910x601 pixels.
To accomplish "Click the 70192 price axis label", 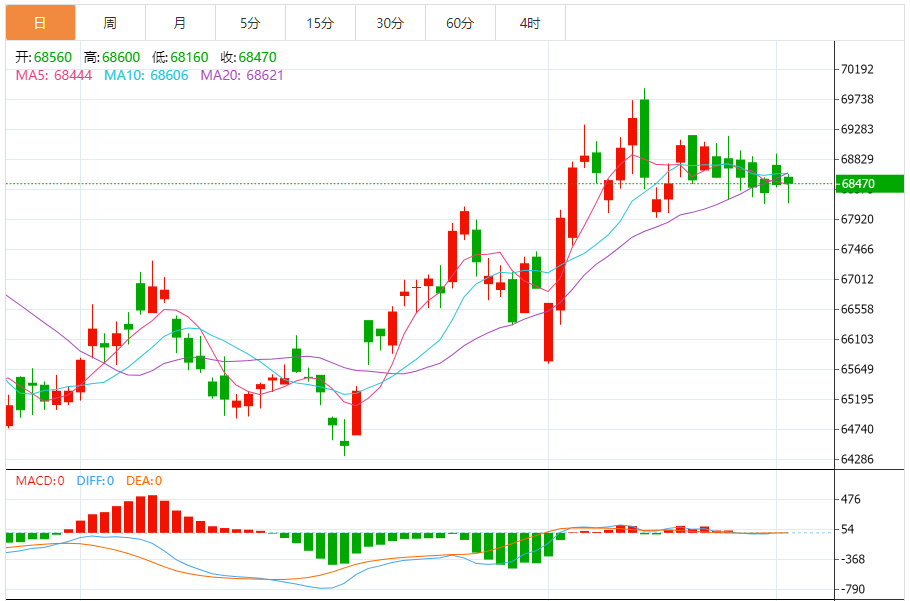I will coord(857,70).
